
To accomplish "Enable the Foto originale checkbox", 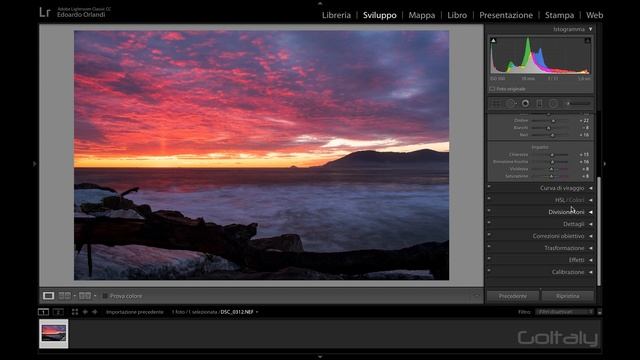I will pyautogui.click(x=492, y=89).
